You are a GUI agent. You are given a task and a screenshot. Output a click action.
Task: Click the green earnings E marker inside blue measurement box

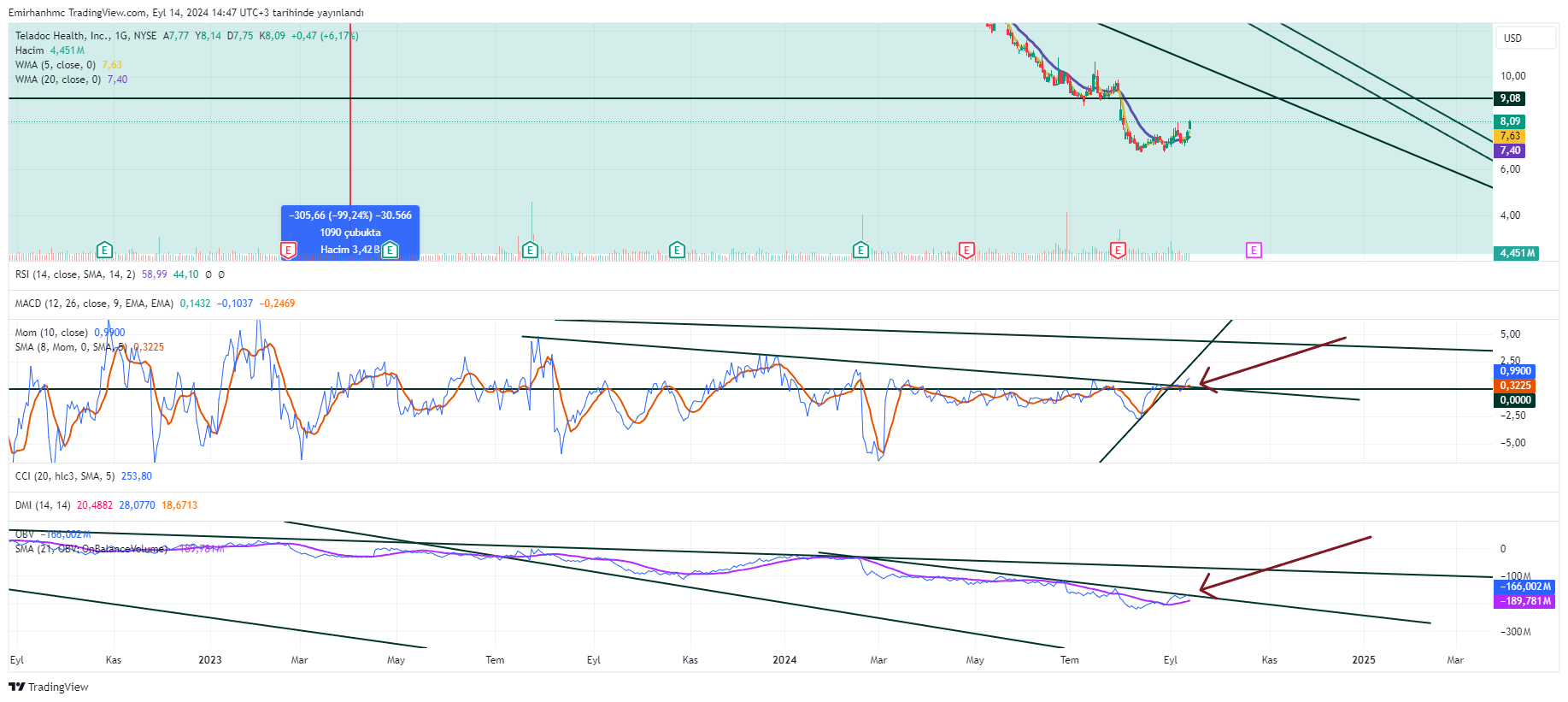(390, 251)
